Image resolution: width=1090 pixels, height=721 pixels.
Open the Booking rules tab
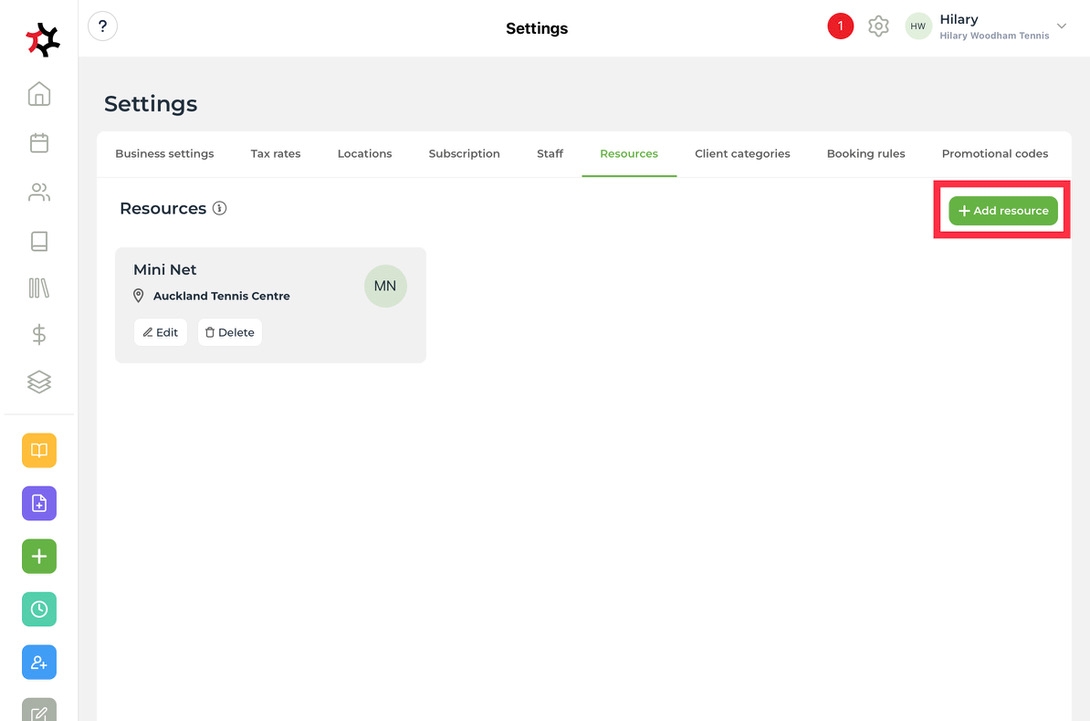point(865,154)
